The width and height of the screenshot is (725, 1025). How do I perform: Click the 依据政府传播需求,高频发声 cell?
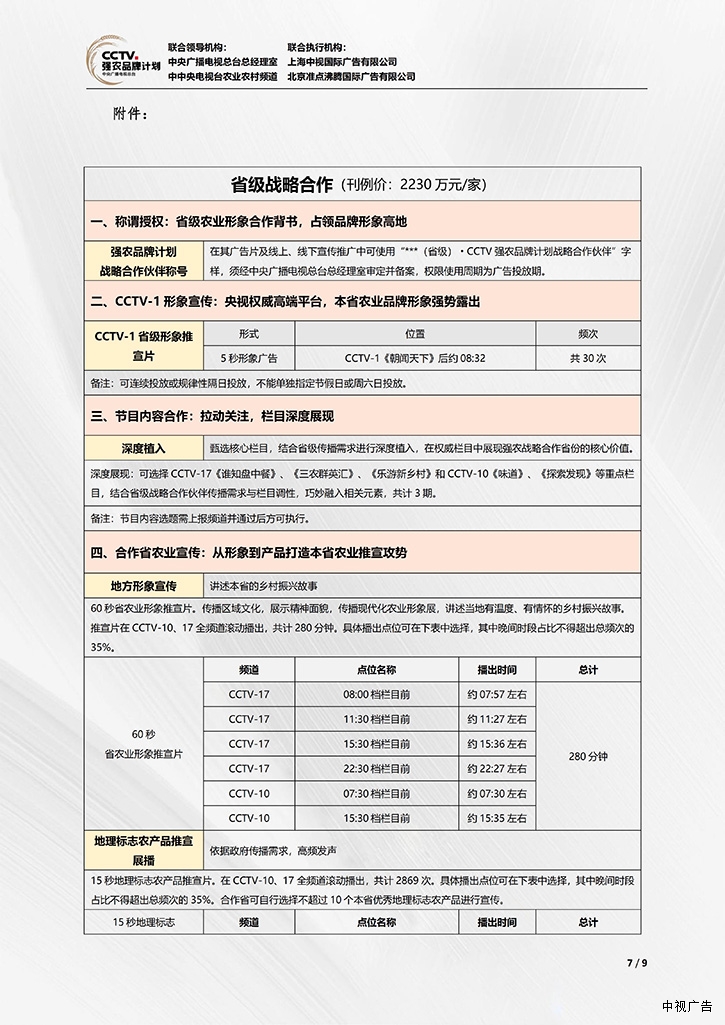pos(422,850)
